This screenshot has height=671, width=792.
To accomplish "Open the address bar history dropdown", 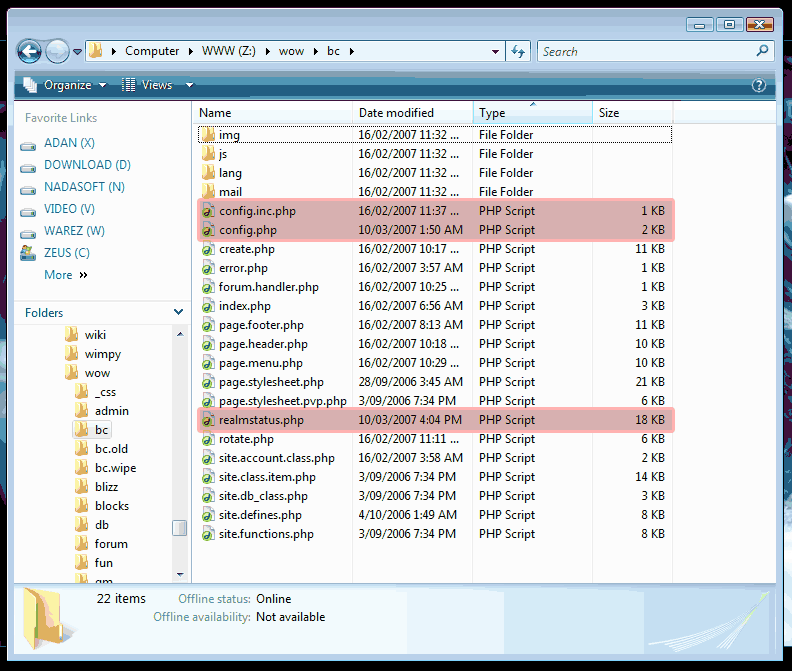I will pyautogui.click(x=496, y=51).
